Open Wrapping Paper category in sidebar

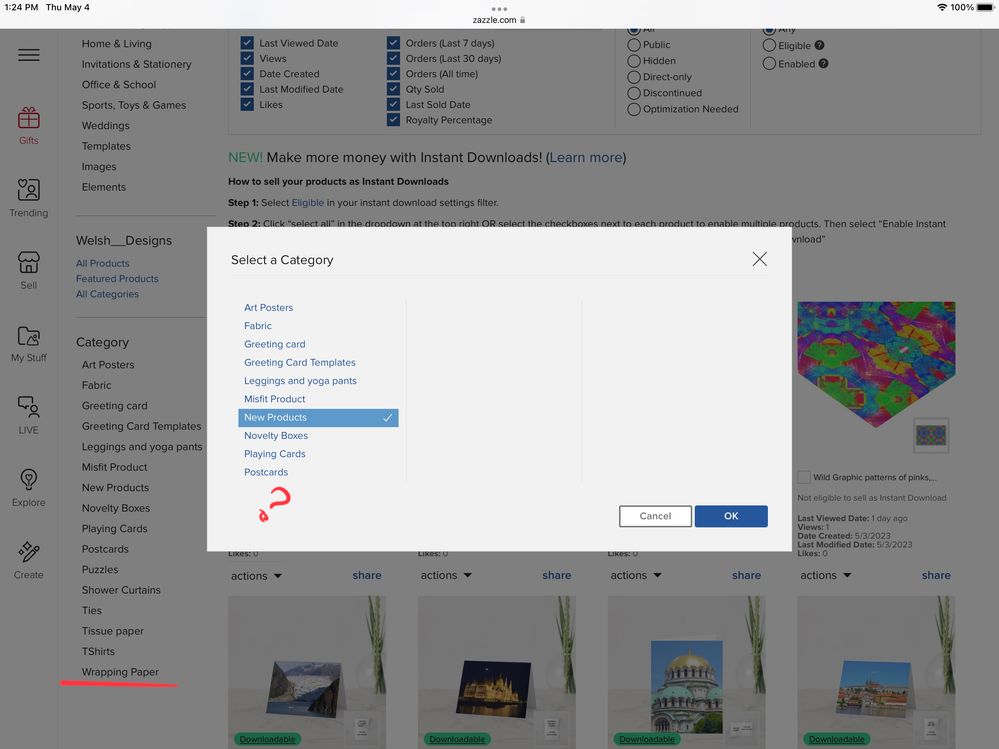tap(120, 672)
